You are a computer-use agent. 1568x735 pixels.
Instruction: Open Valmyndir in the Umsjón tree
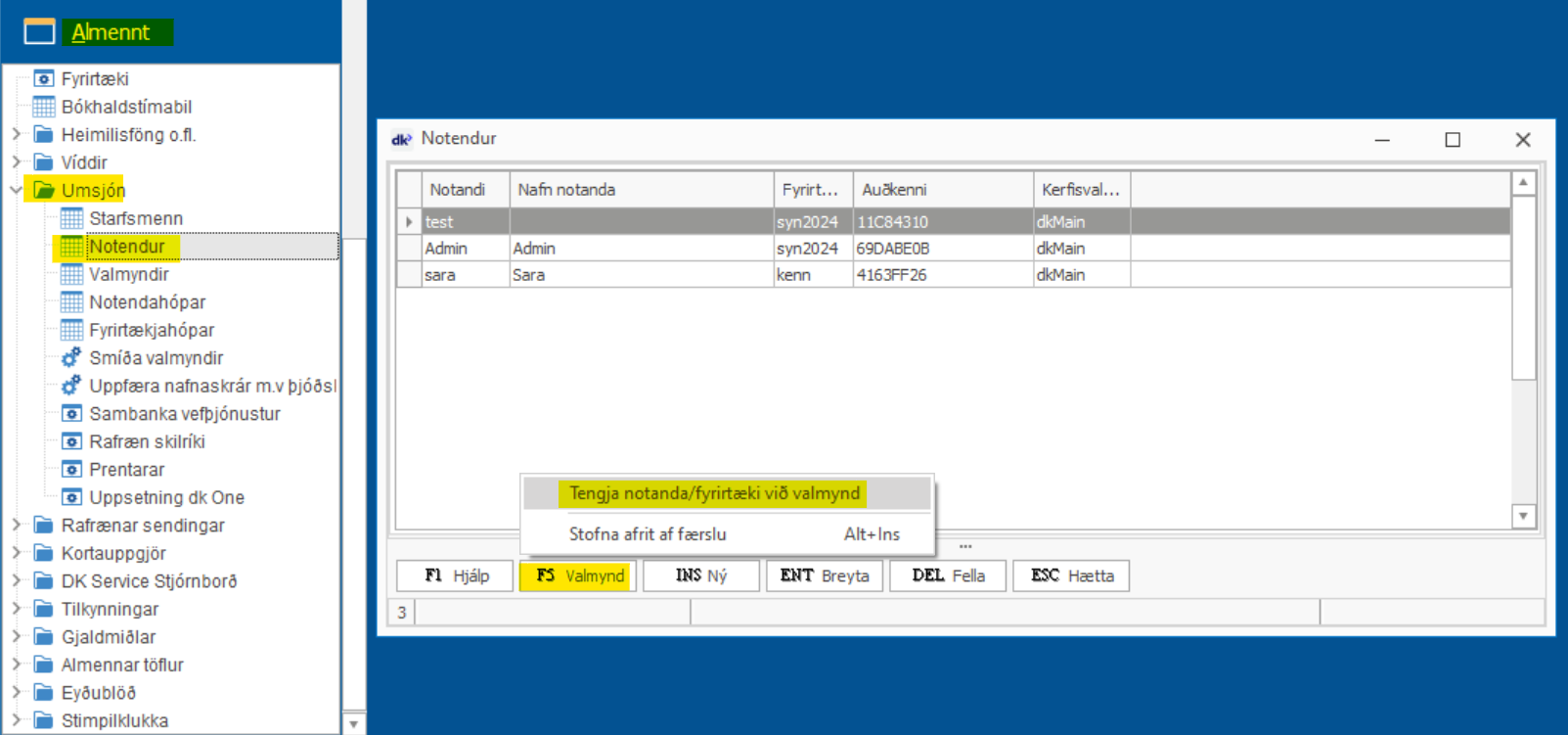[129, 274]
